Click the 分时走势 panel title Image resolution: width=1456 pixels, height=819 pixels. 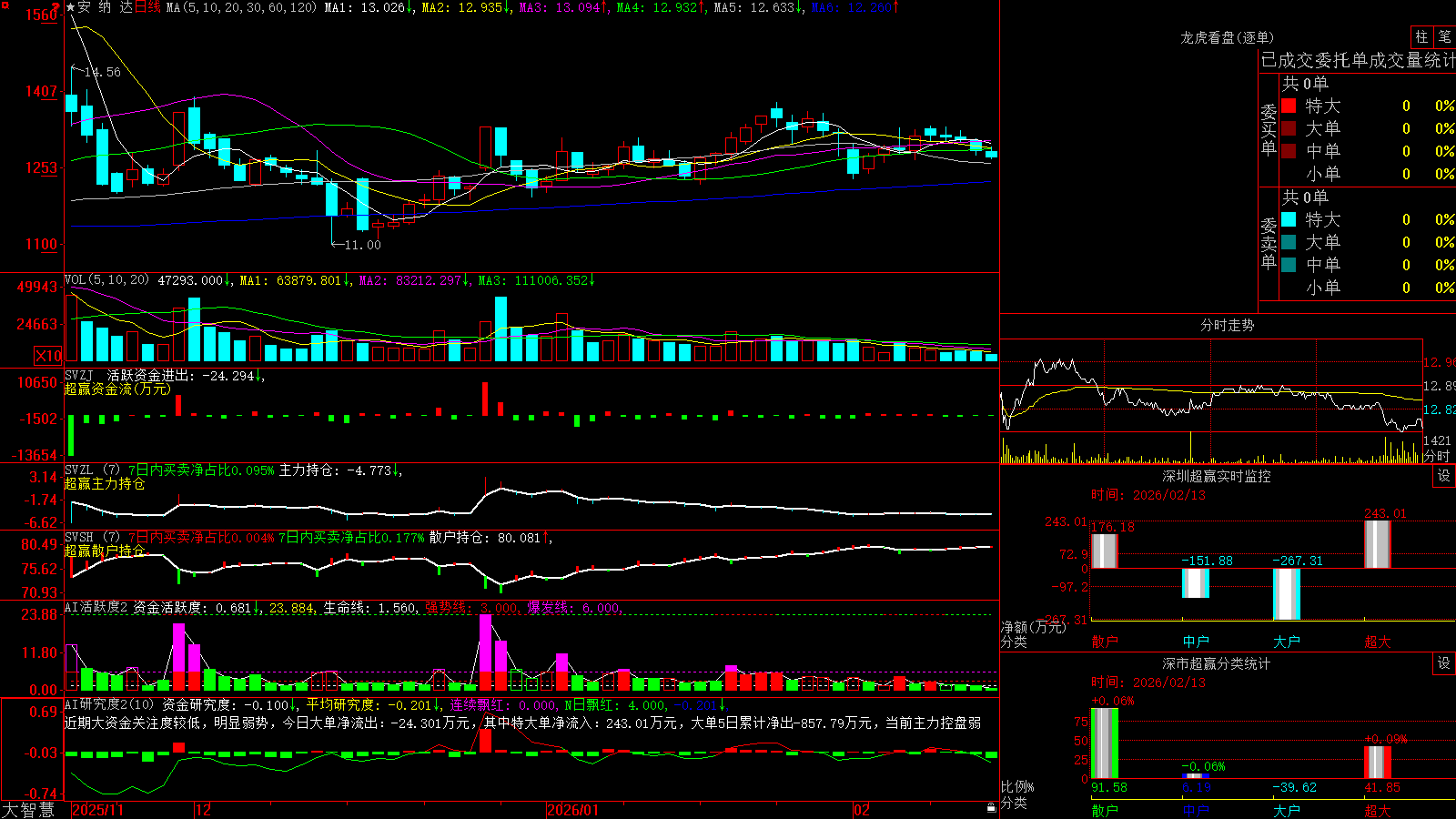click(x=1227, y=325)
